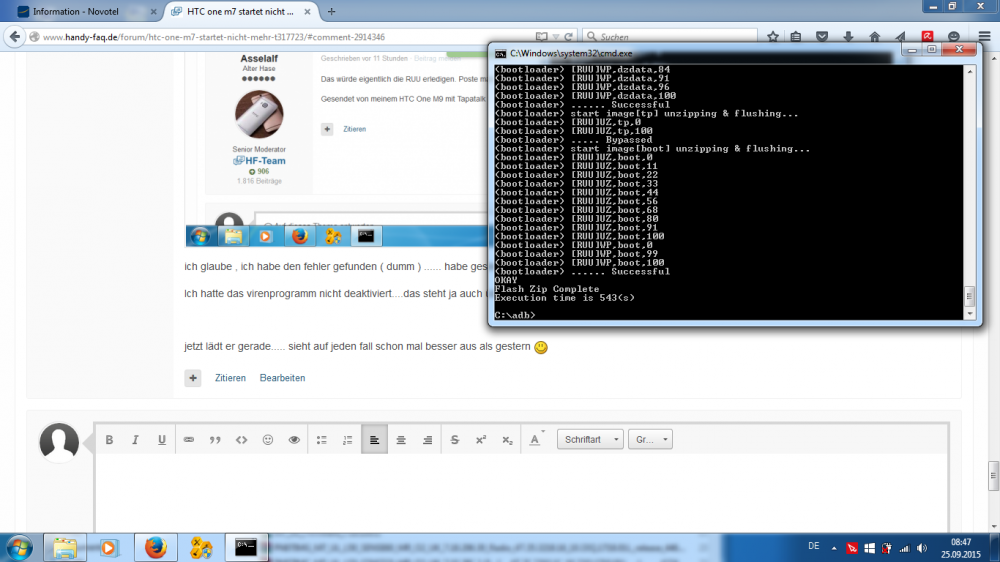Insert a bulleted list
Screen dimensions: 1000x562
click(322, 439)
